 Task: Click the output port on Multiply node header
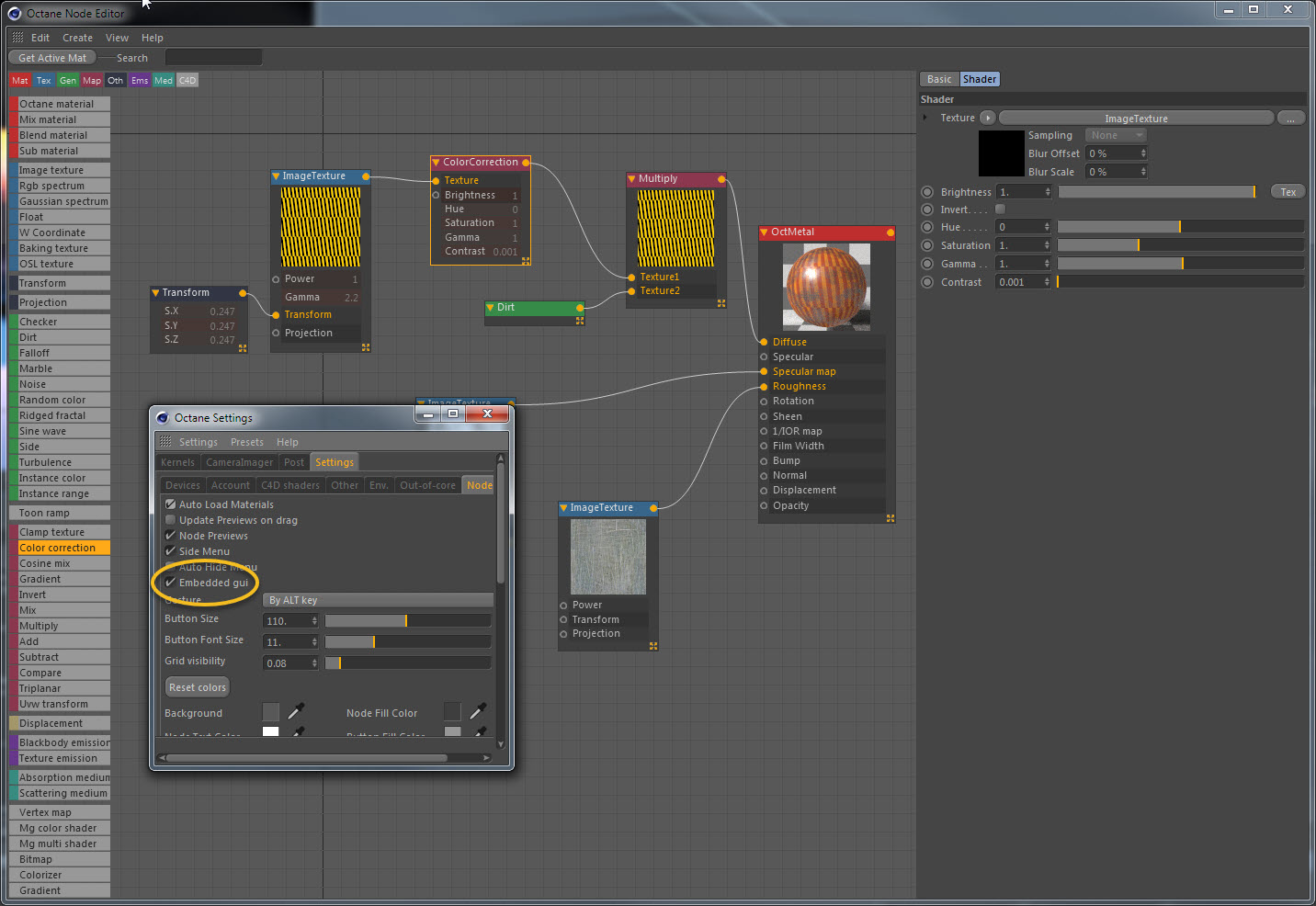click(721, 179)
